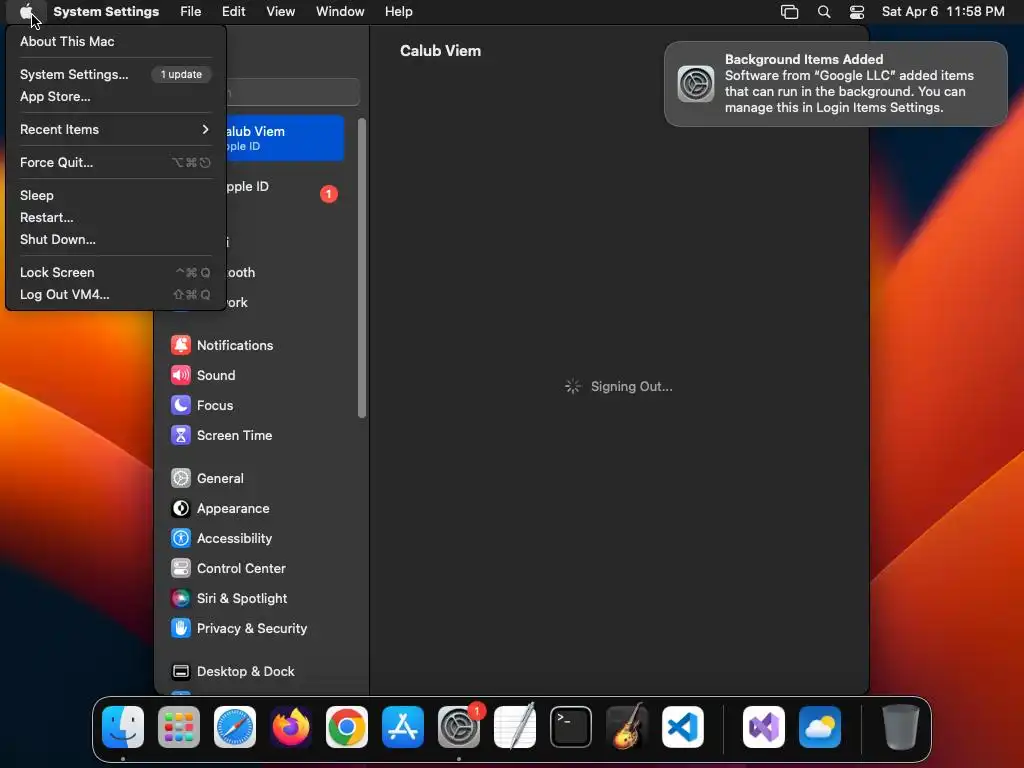This screenshot has height=768, width=1024.
Task: Select the Appearance icon in sidebar
Action: tap(181, 508)
